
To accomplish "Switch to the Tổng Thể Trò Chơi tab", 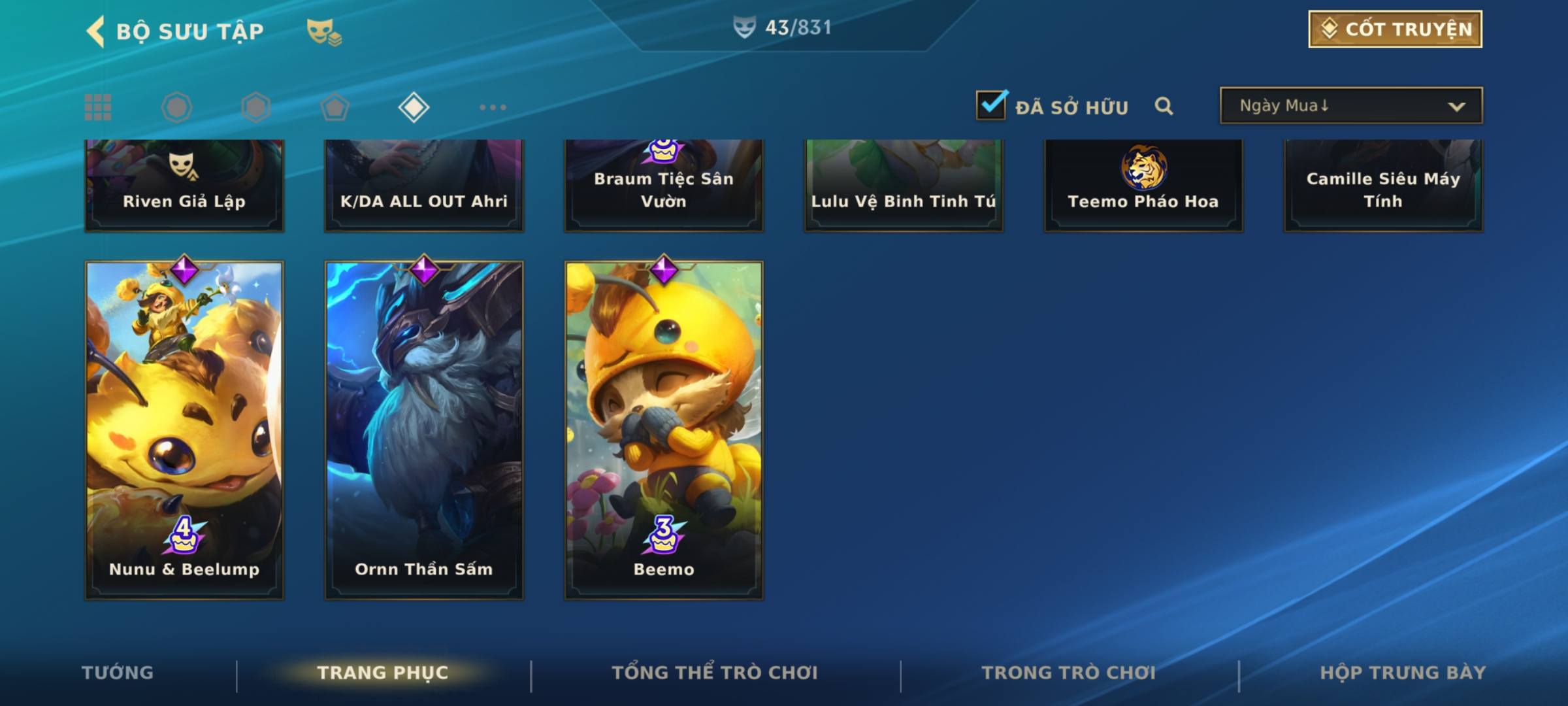I will pyautogui.click(x=715, y=673).
